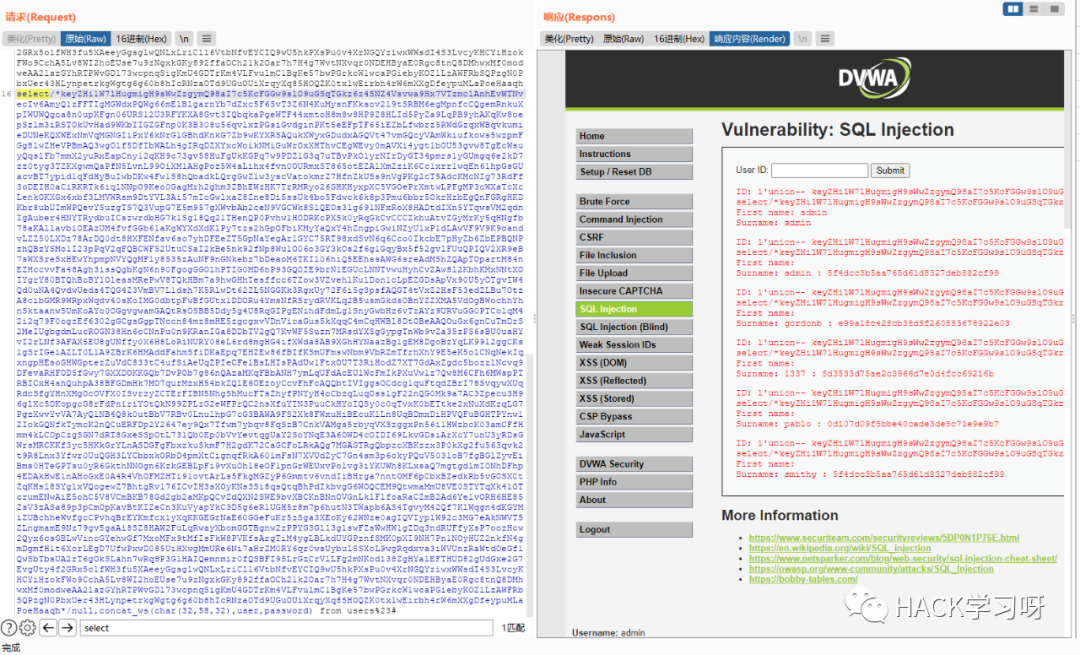Open XSS (DOM) module

[x=634, y=362]
